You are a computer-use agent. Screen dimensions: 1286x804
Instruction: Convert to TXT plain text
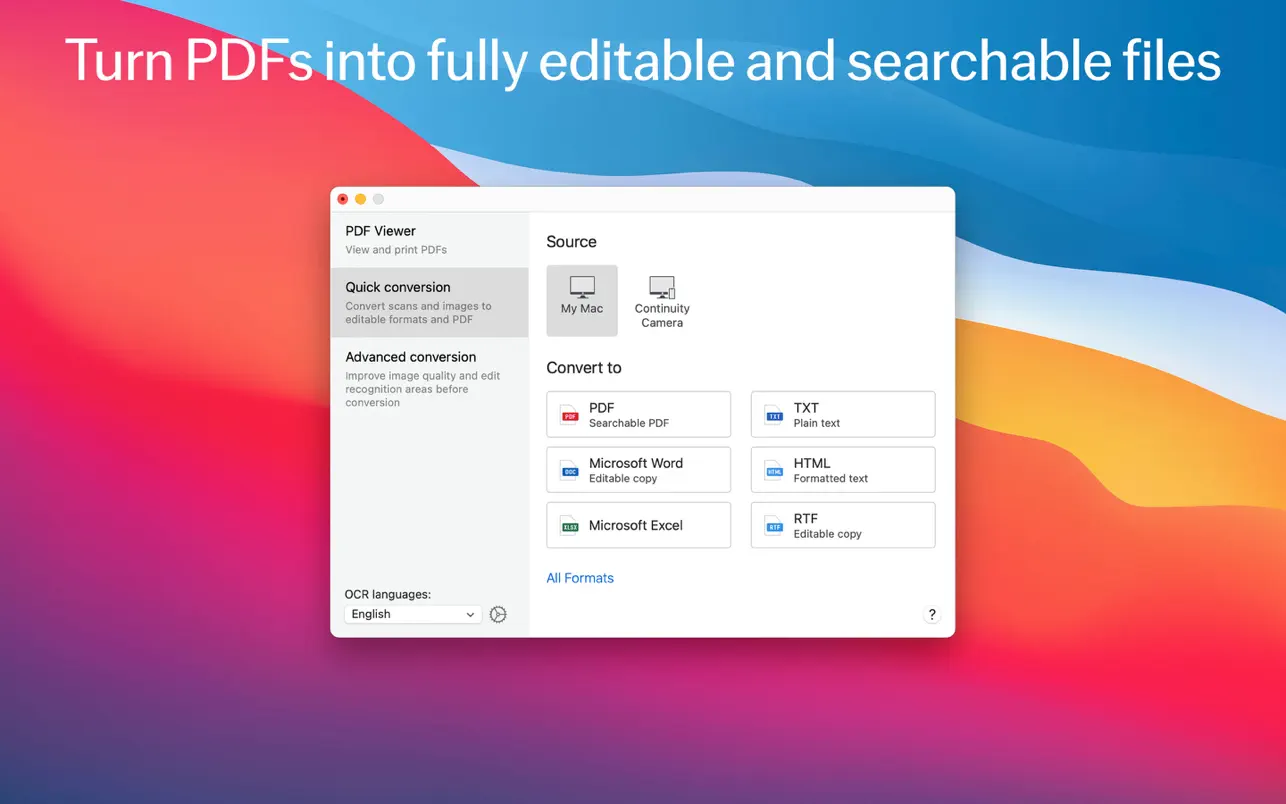click(843, 414)
